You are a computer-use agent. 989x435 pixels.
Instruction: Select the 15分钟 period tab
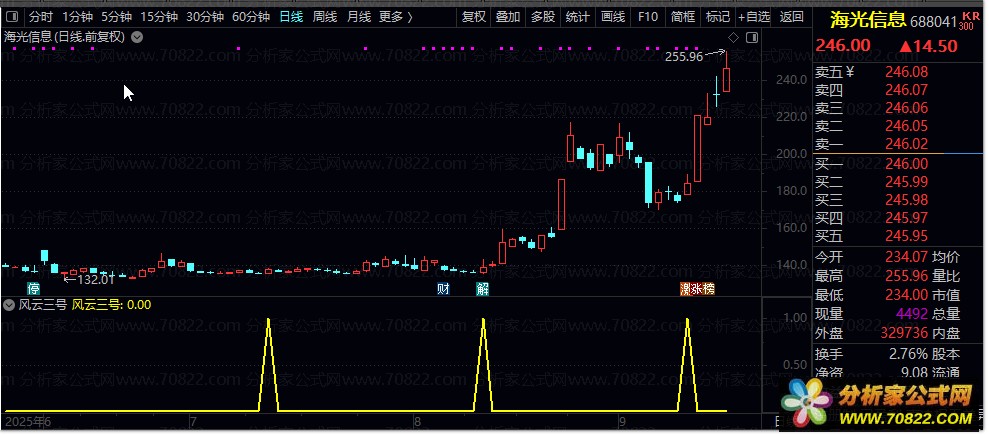click(159, 17)
